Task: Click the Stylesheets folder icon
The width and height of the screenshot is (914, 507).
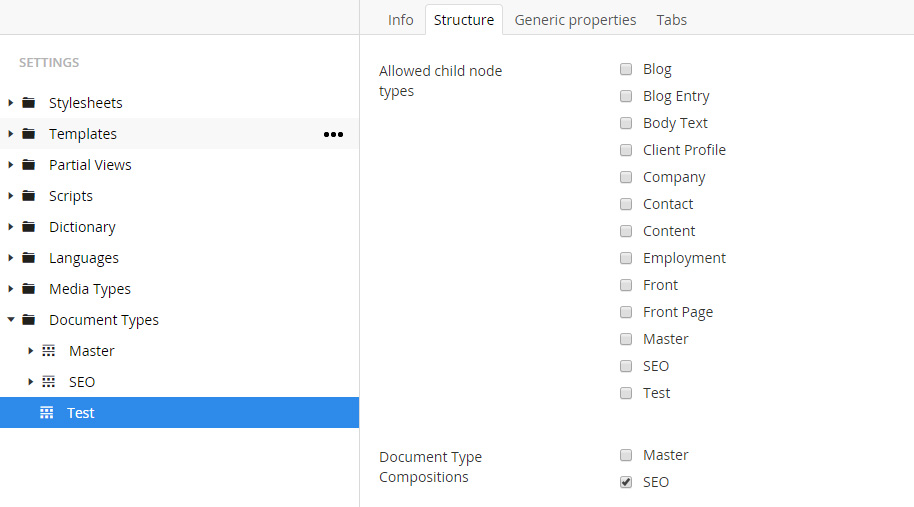Action: (29, 103)
